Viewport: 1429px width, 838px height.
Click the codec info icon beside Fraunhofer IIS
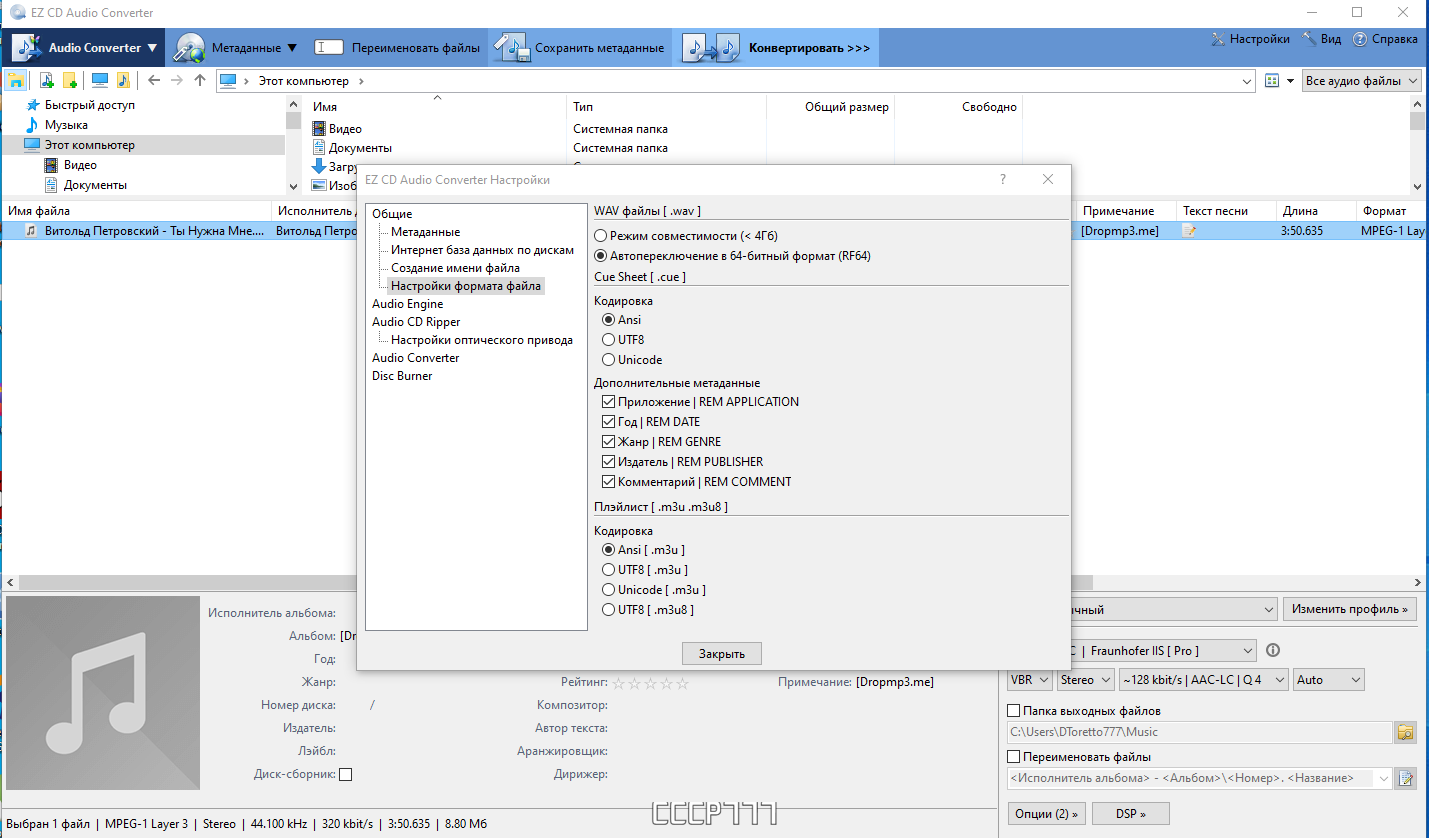(1273, 651)
